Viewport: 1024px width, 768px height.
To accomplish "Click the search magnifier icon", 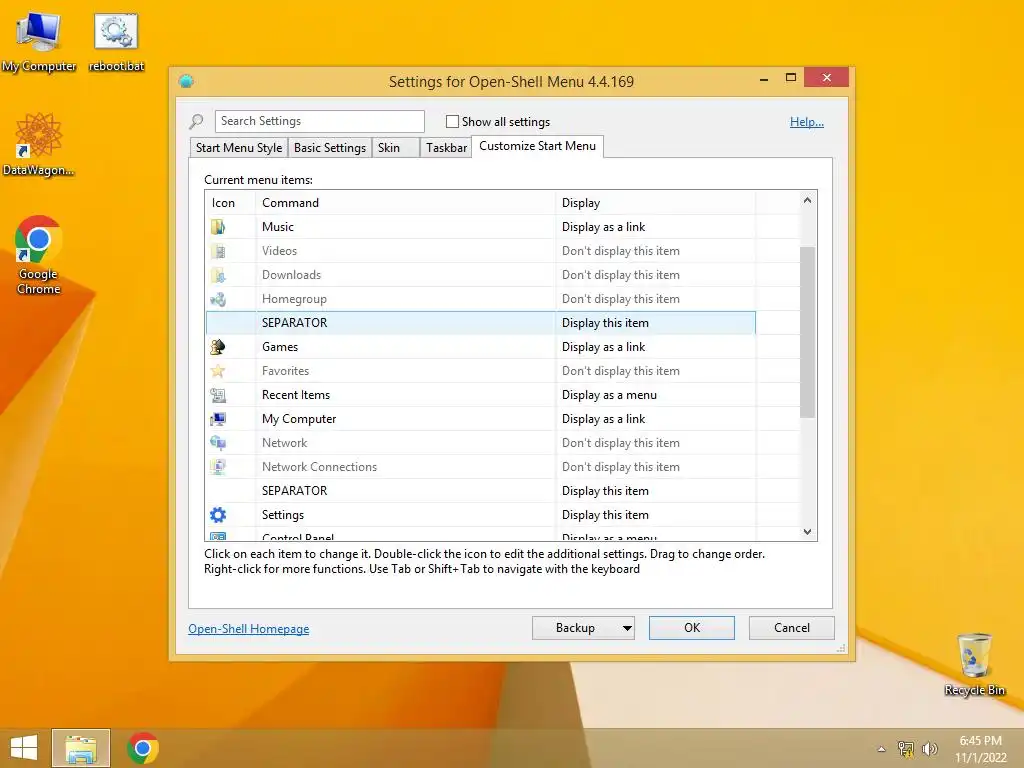I will [197, 121].
